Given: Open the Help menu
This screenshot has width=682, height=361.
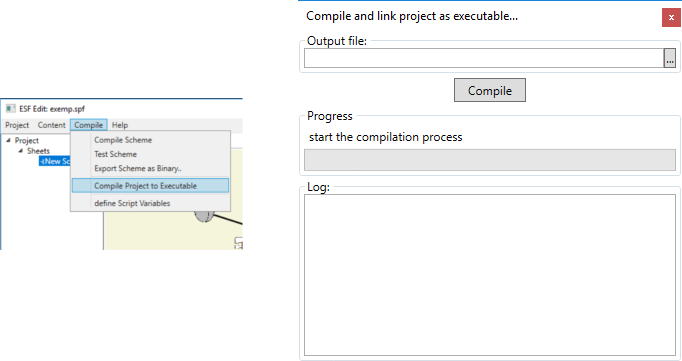Looking at the screenshot, I should pos(120,125).
